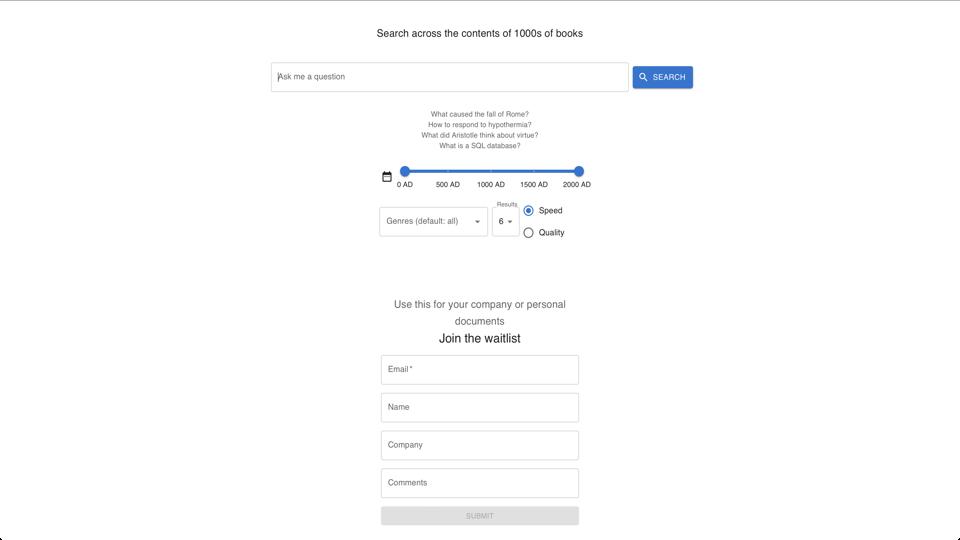
Task: Click into the Email field
Action: point(480,370)
